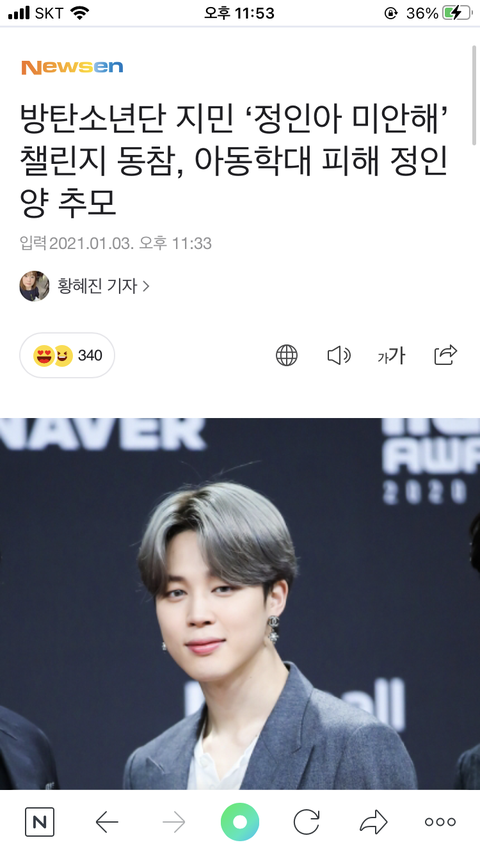Open the three-dot more menu
The image size is (480, 854).
[440, 822]
